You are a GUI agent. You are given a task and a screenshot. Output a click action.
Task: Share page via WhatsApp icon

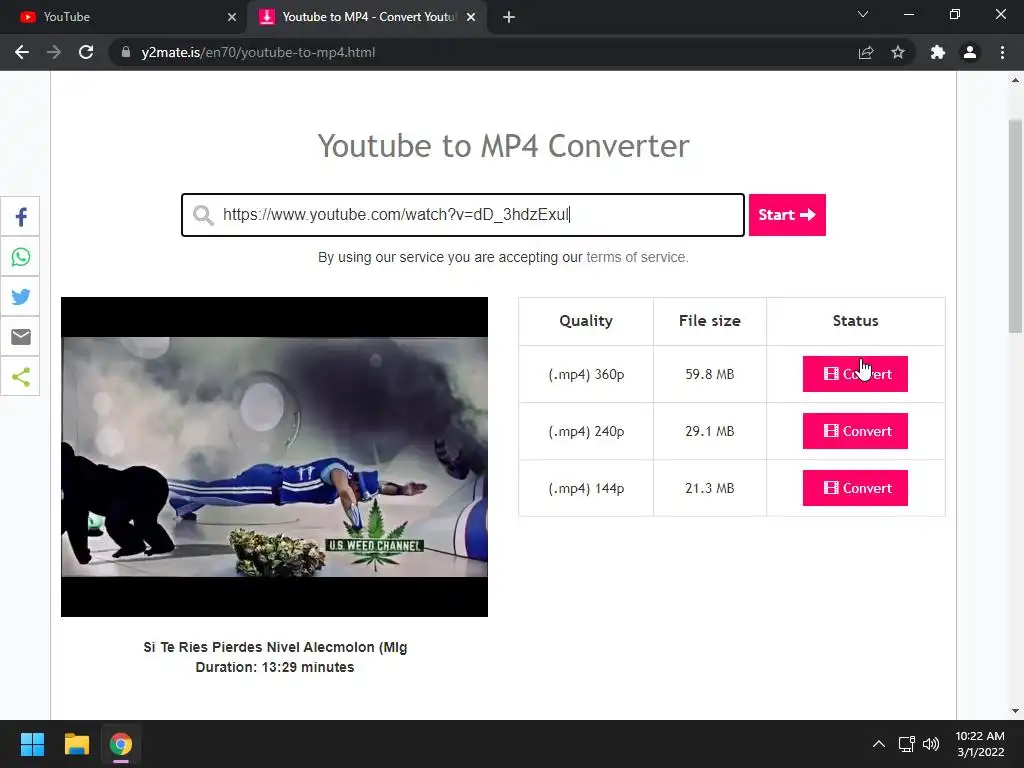[x=20, y=257]
